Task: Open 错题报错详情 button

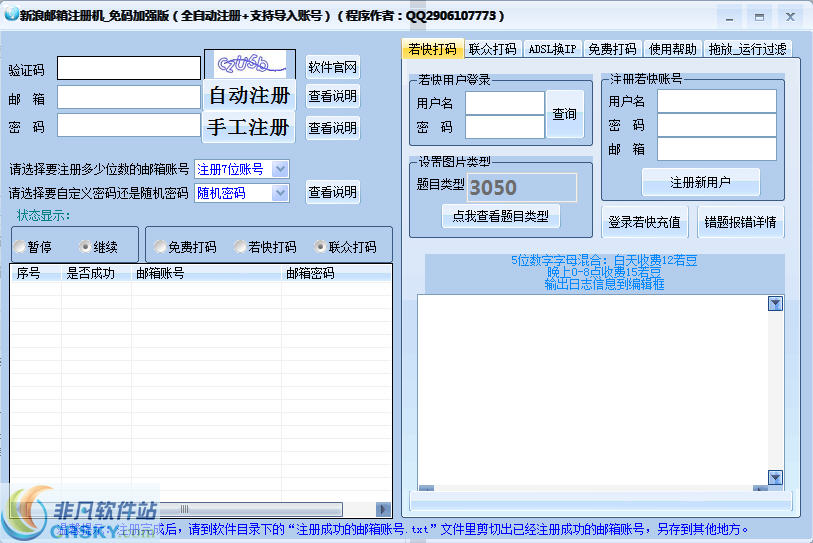Action: click(x=740, y=222)
